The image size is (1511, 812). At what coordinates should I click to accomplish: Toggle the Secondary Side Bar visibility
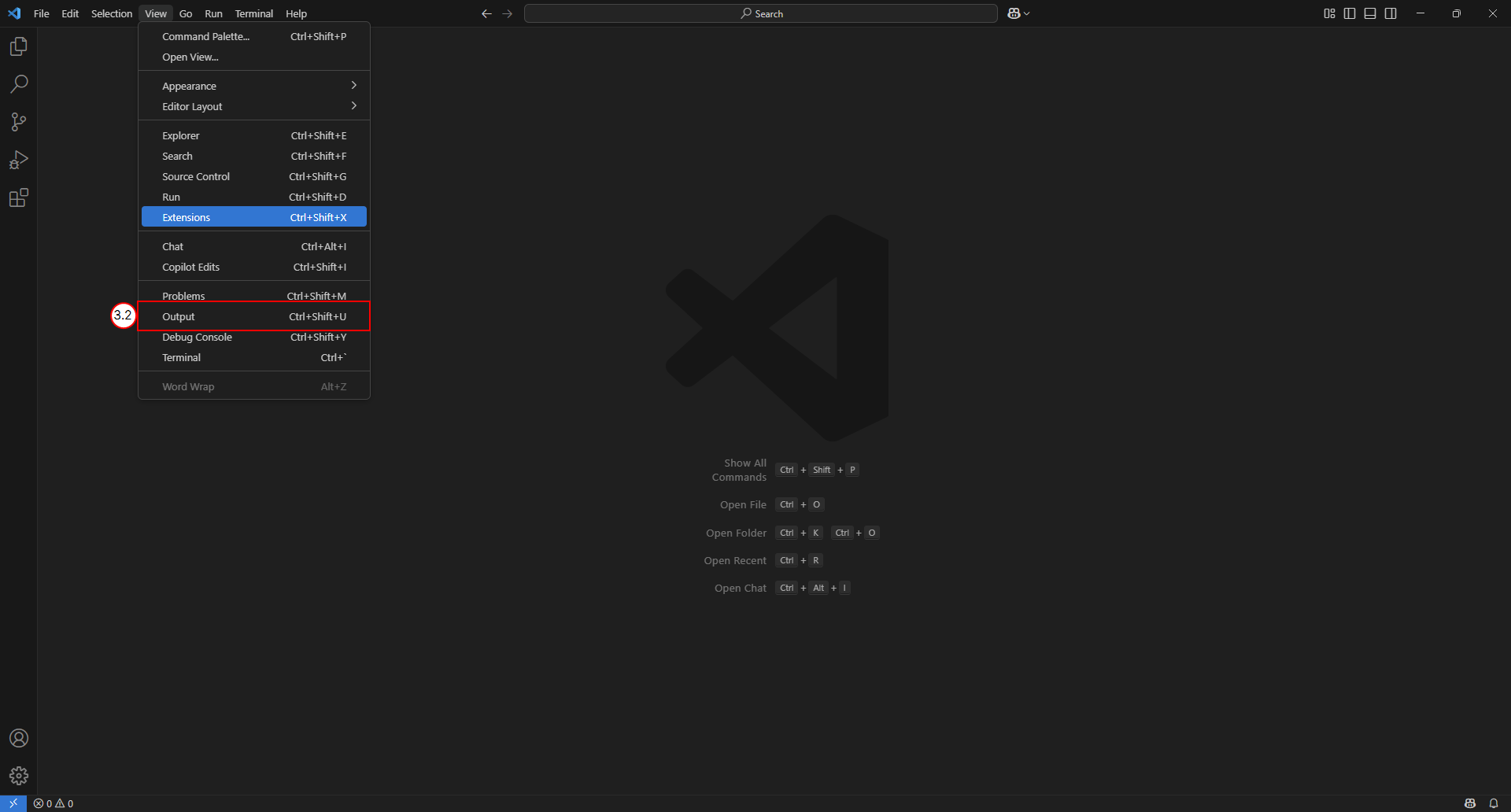[x=1391, y=13]
